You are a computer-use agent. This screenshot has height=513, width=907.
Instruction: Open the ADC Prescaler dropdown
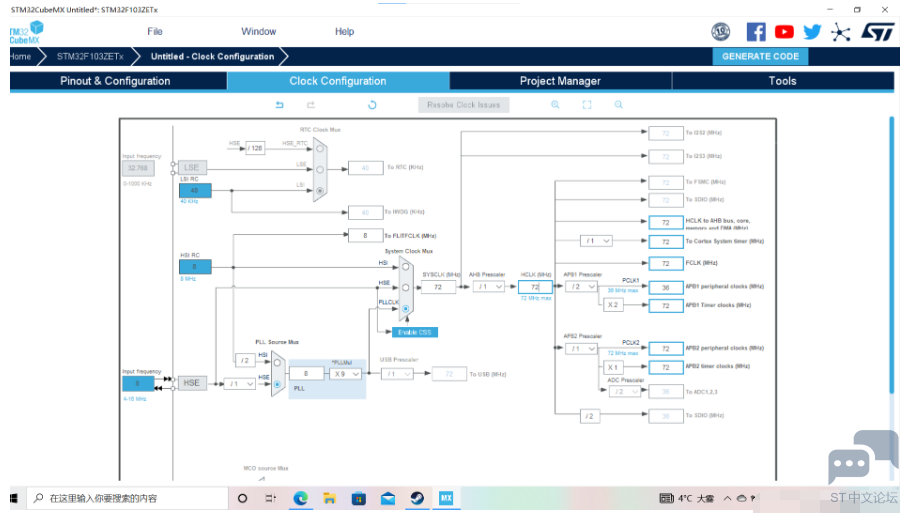[x=625, y=392]
